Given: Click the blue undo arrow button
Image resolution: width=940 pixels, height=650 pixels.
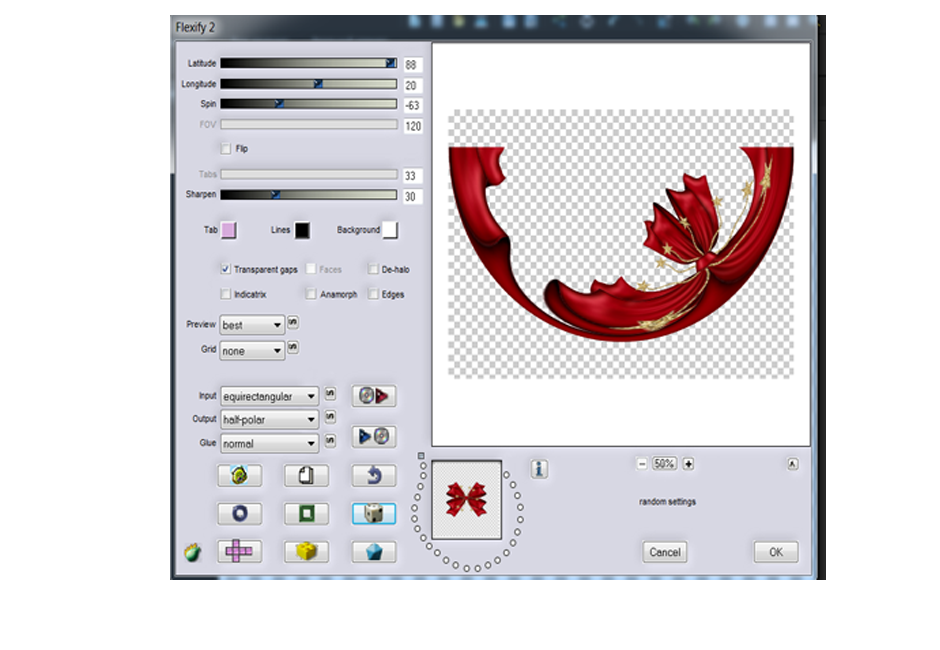Looking at the screenshot, I should pyautogui.click(x=373, y=476).
